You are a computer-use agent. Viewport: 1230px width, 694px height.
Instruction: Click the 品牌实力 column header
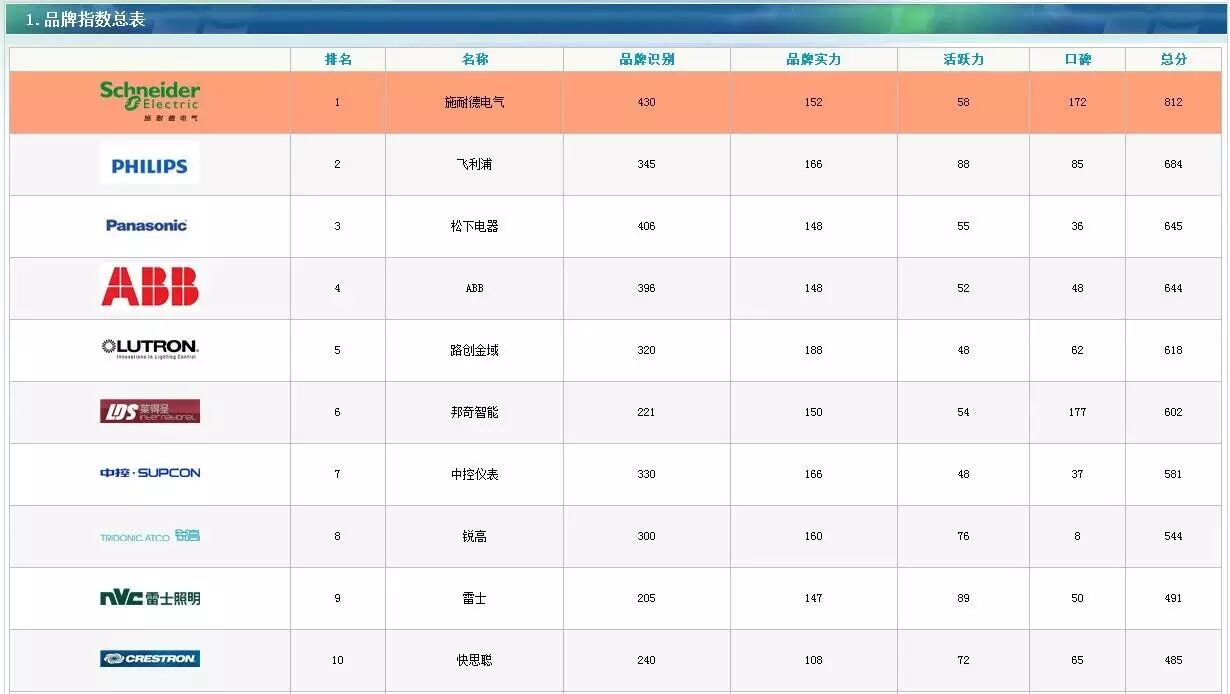[x=813, y=58]
